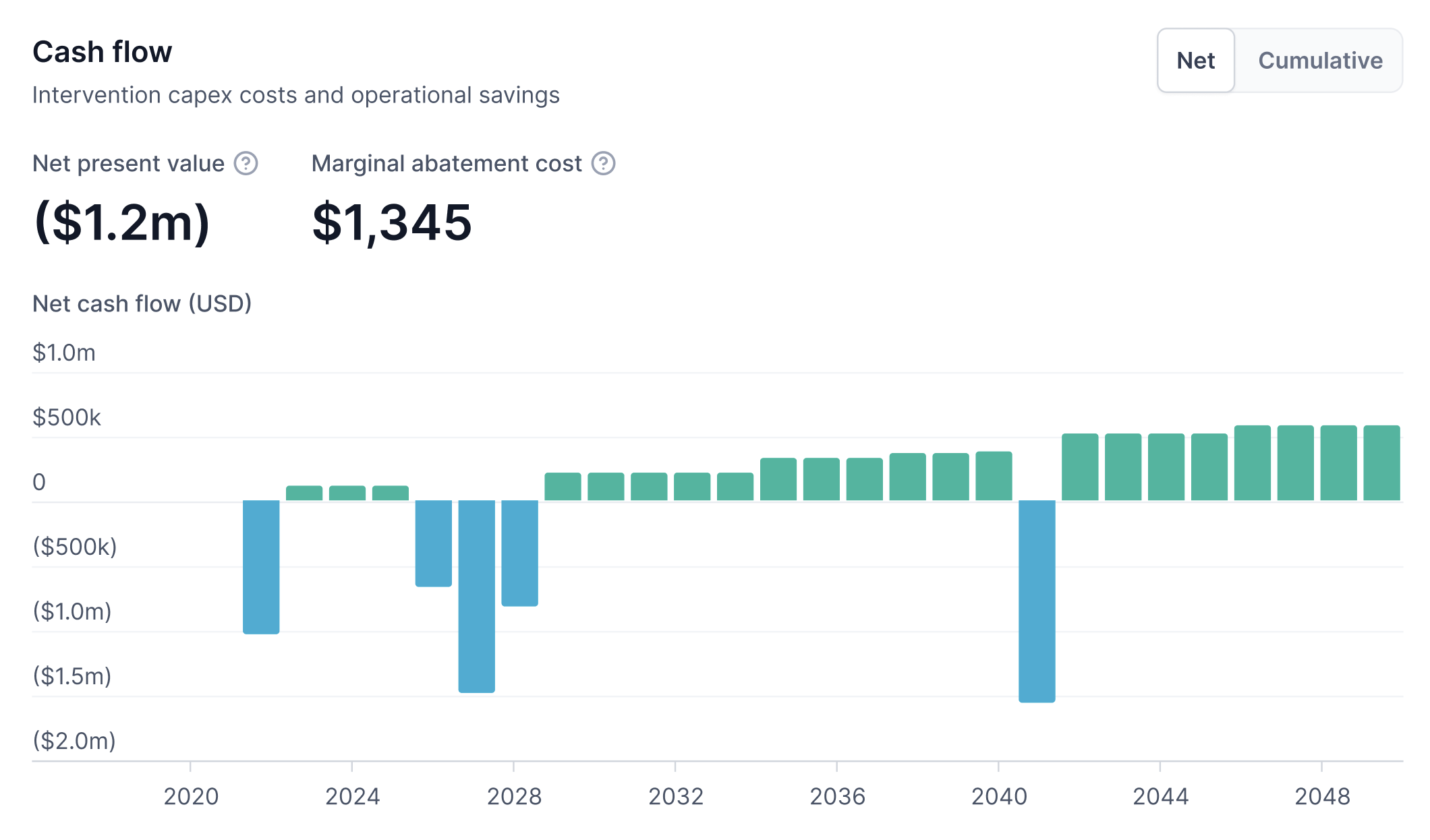Click the Cash flow heading

click(x=103, y=52)
